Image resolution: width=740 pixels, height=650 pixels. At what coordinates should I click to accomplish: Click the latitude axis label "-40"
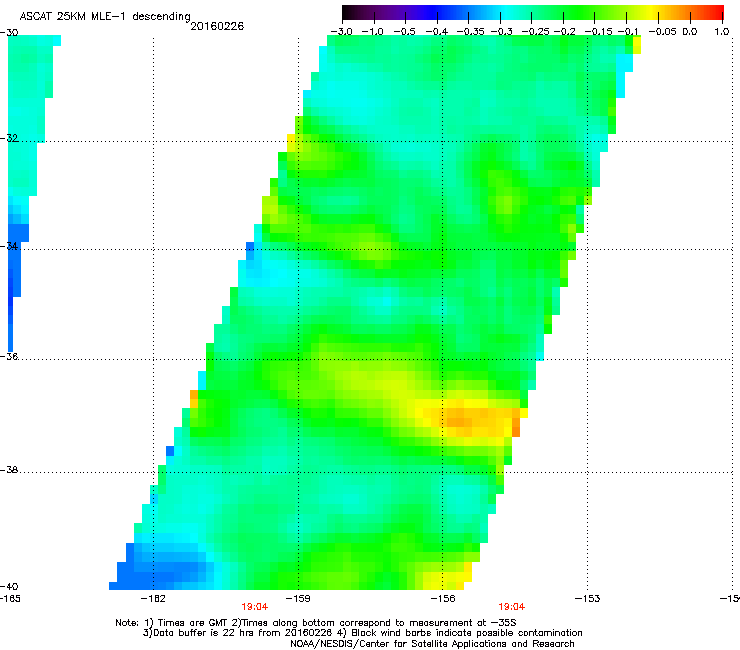tap(9, 586)
